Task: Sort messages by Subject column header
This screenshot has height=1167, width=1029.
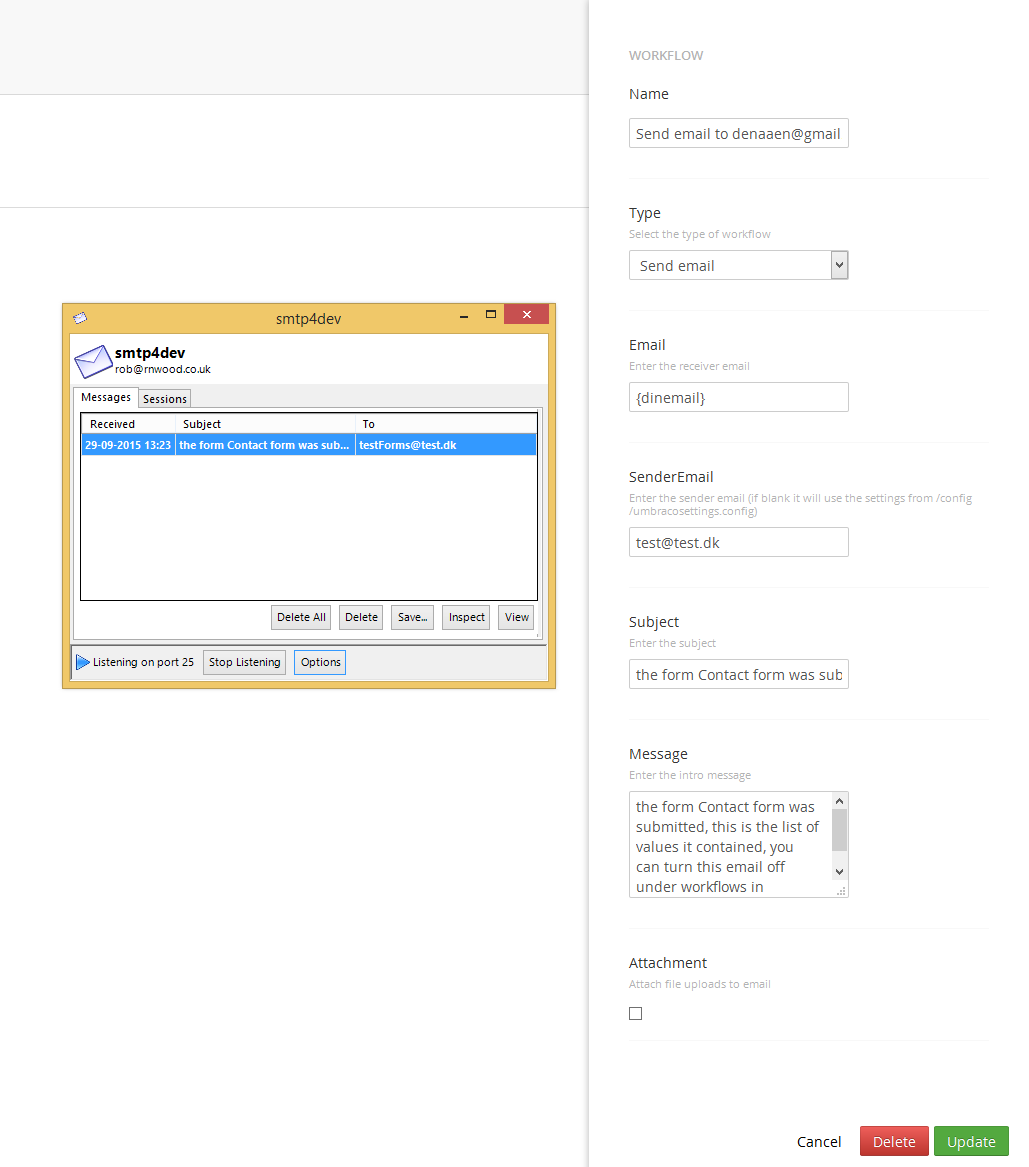Action: (x=265, y=423)
